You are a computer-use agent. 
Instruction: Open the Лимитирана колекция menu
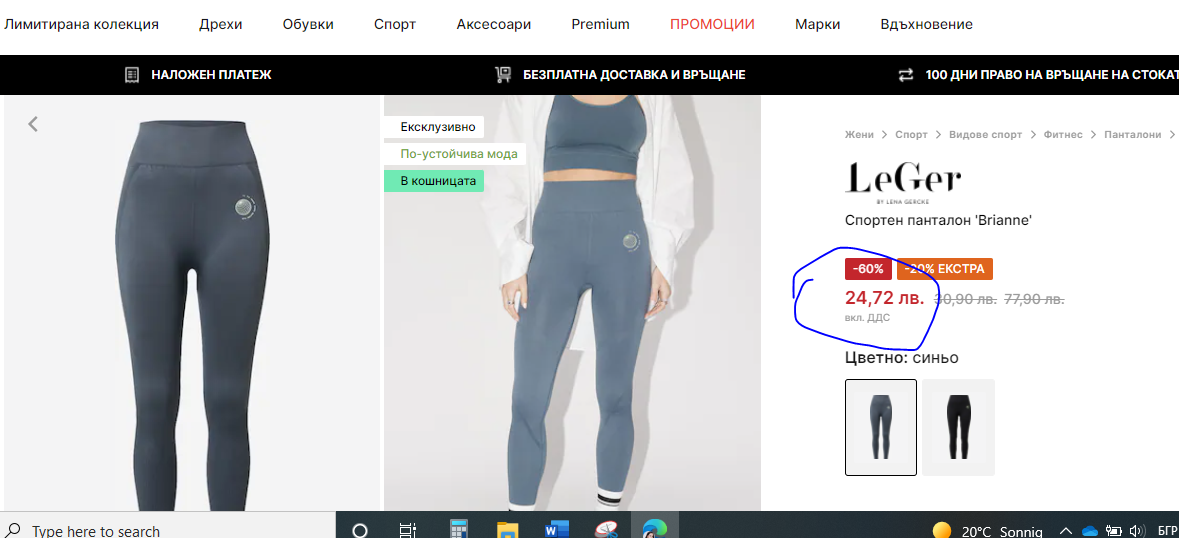(81, 24)
